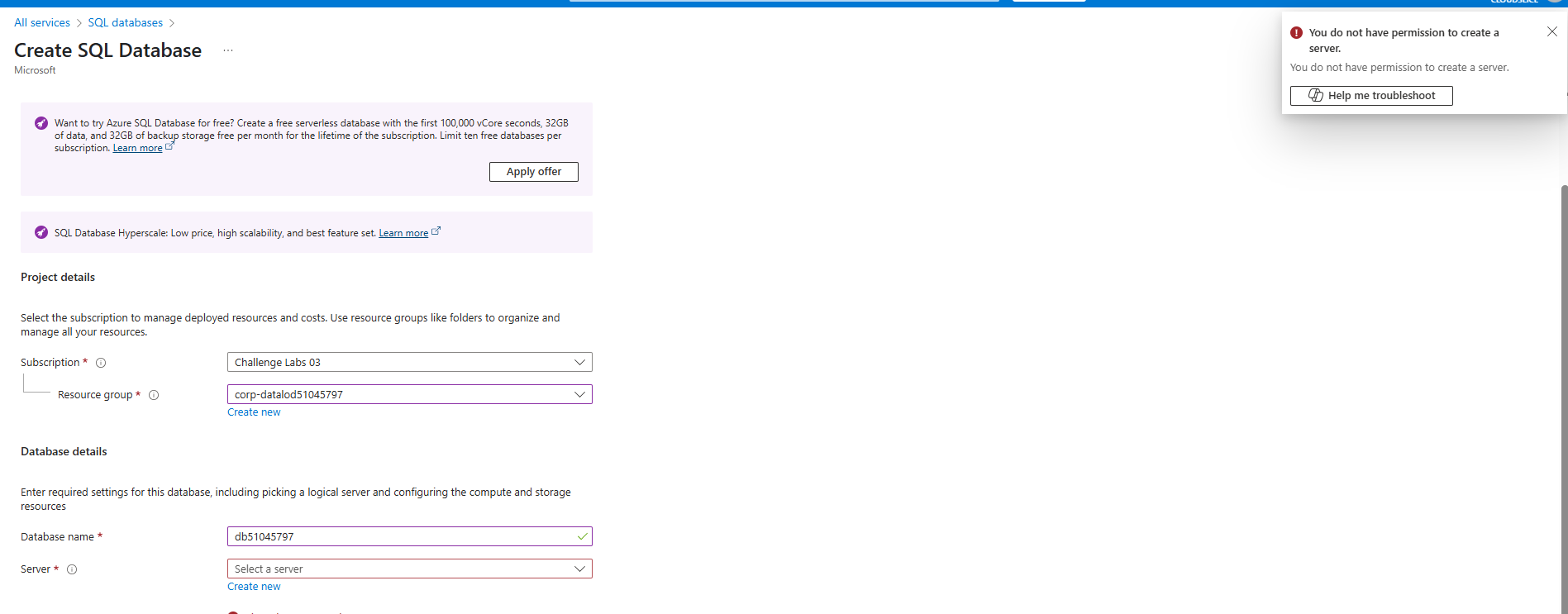Expand the Resource group dropdown

click(x=409, y=394)
